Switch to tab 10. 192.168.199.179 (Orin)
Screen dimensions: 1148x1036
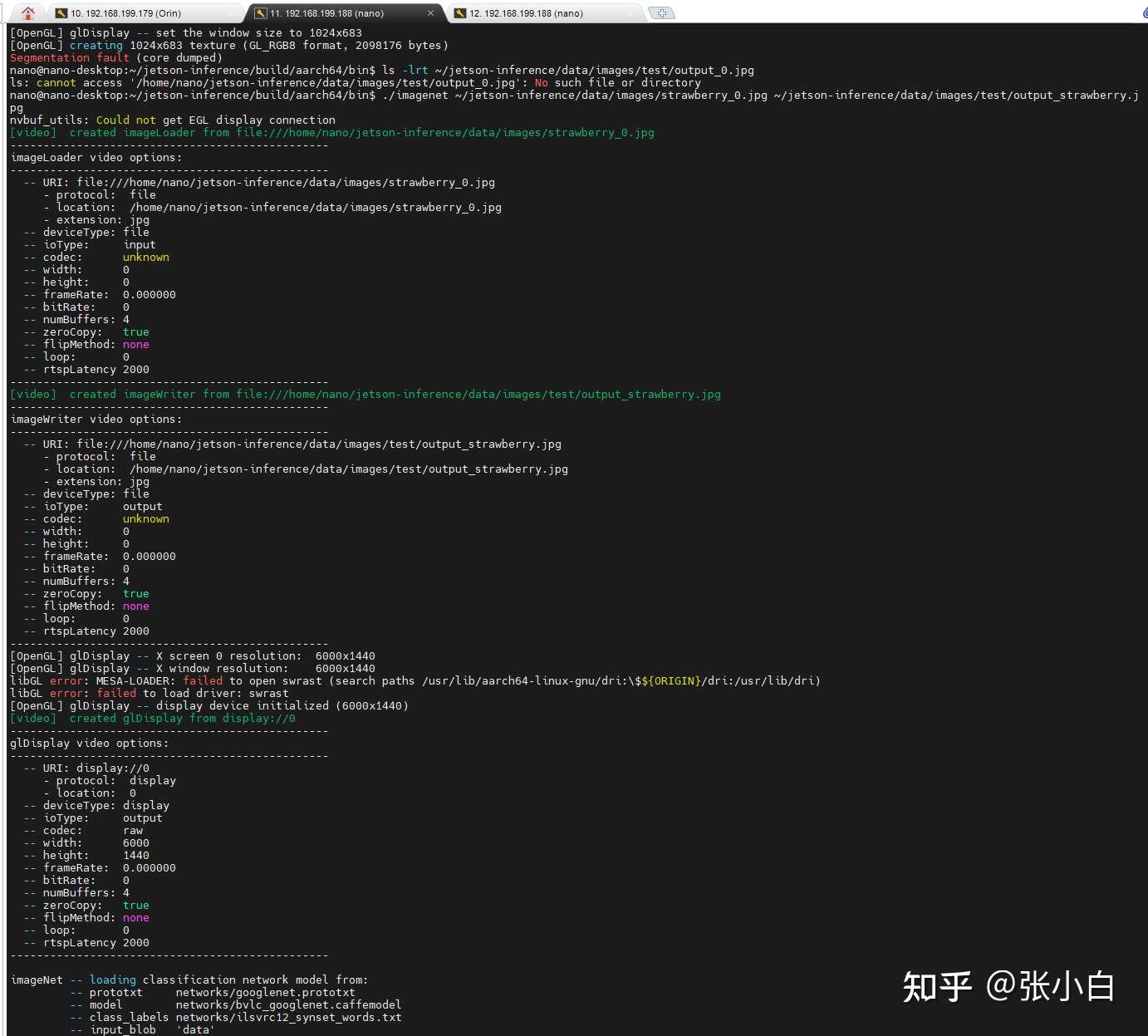126,13
